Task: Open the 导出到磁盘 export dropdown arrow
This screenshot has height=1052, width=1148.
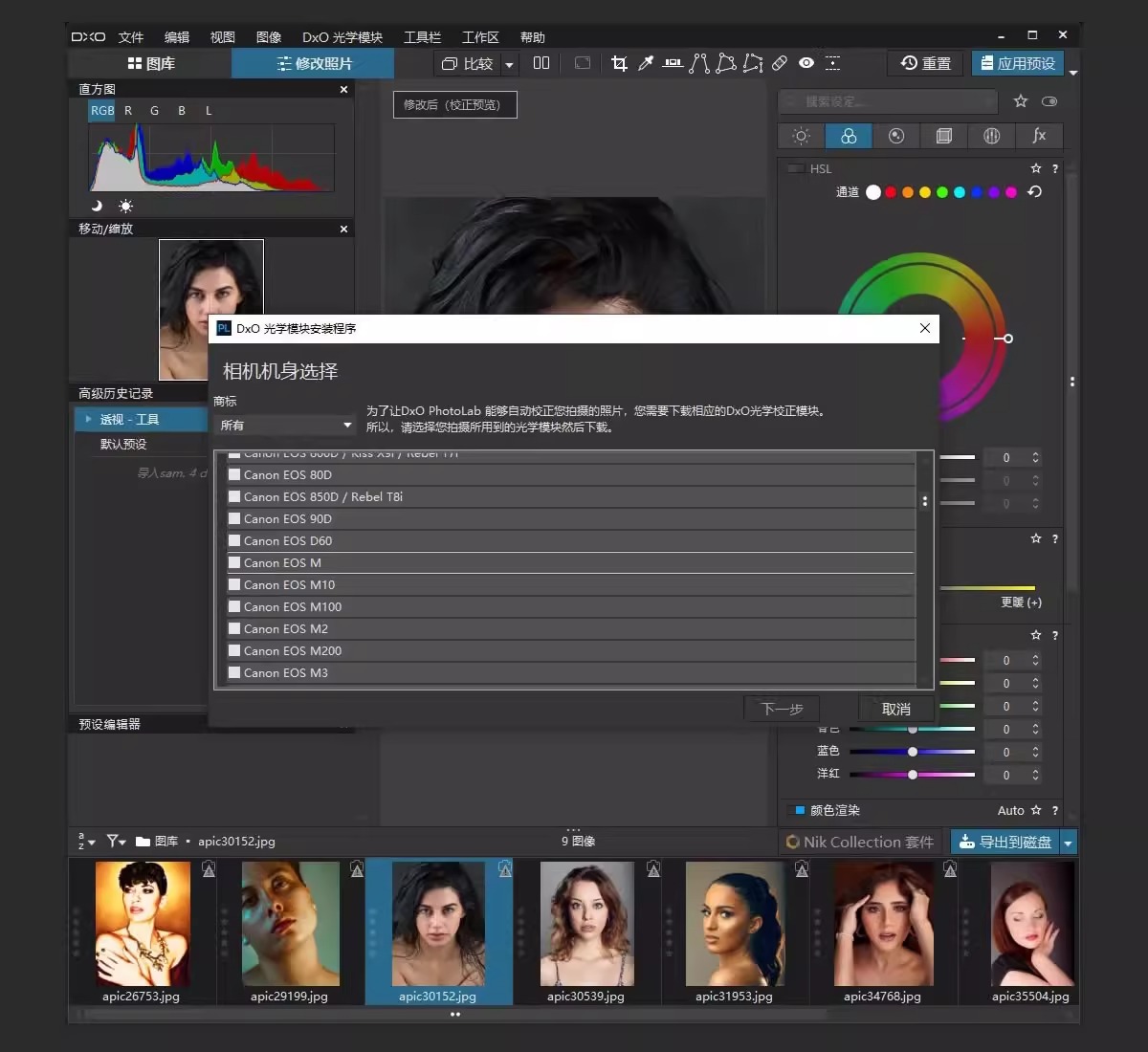Action: [x=1069, y=842]
